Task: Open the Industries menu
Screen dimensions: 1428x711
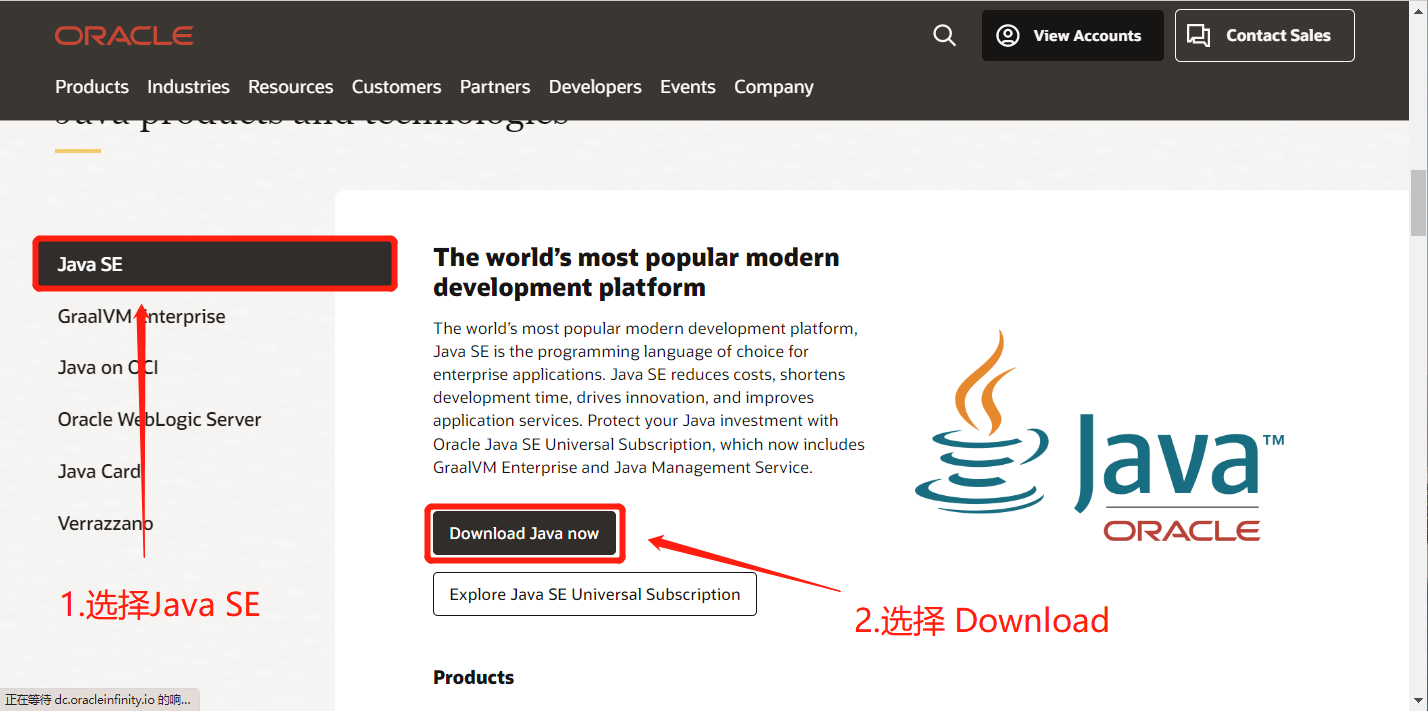Action: click(x=188, y=87)
